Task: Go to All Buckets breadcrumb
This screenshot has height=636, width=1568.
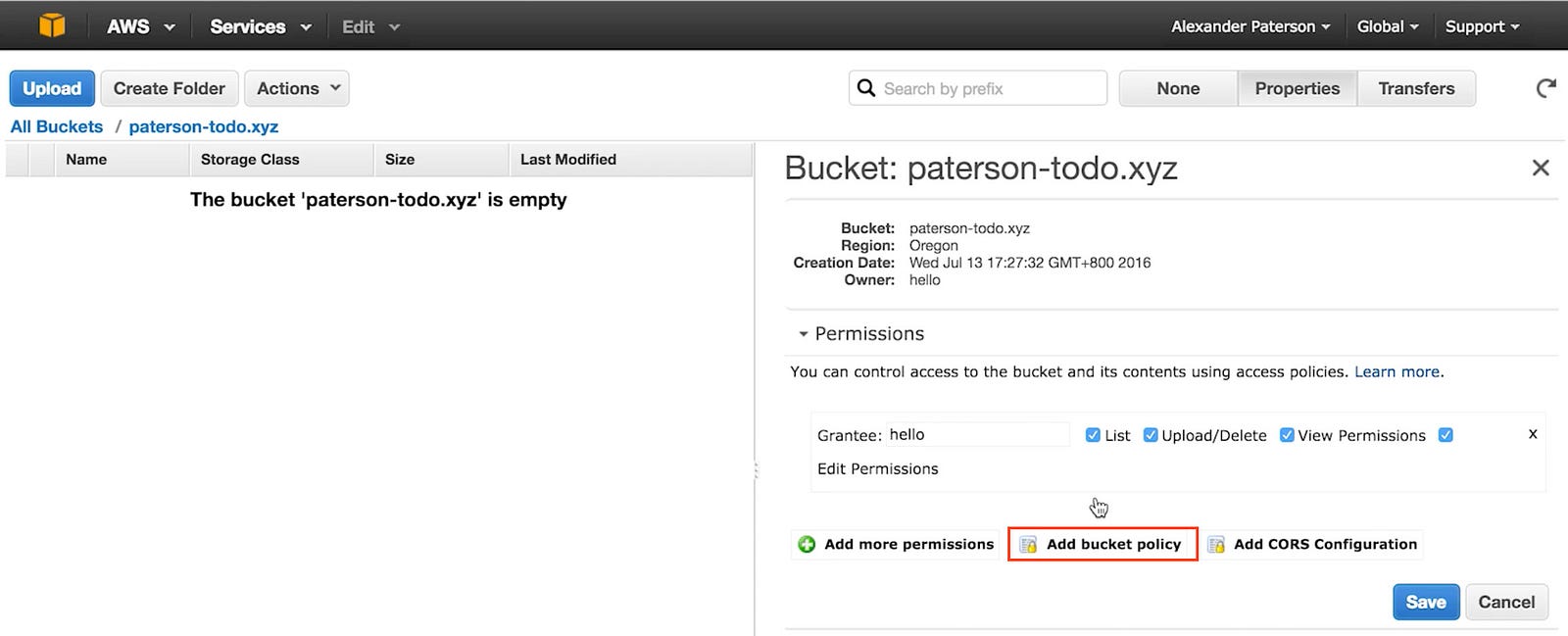Action: coord(57,126)
